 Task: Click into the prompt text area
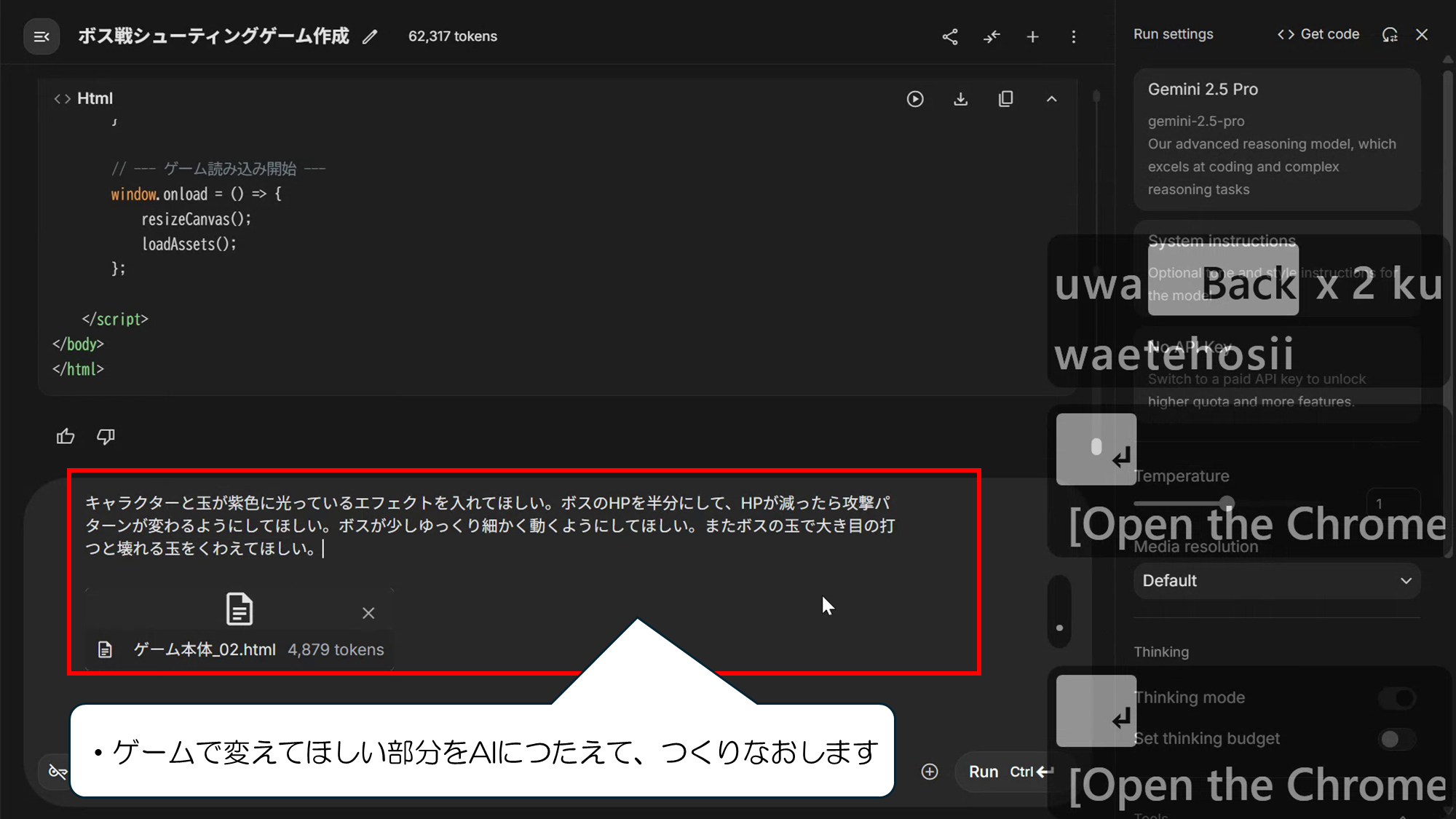coord(491,526)
